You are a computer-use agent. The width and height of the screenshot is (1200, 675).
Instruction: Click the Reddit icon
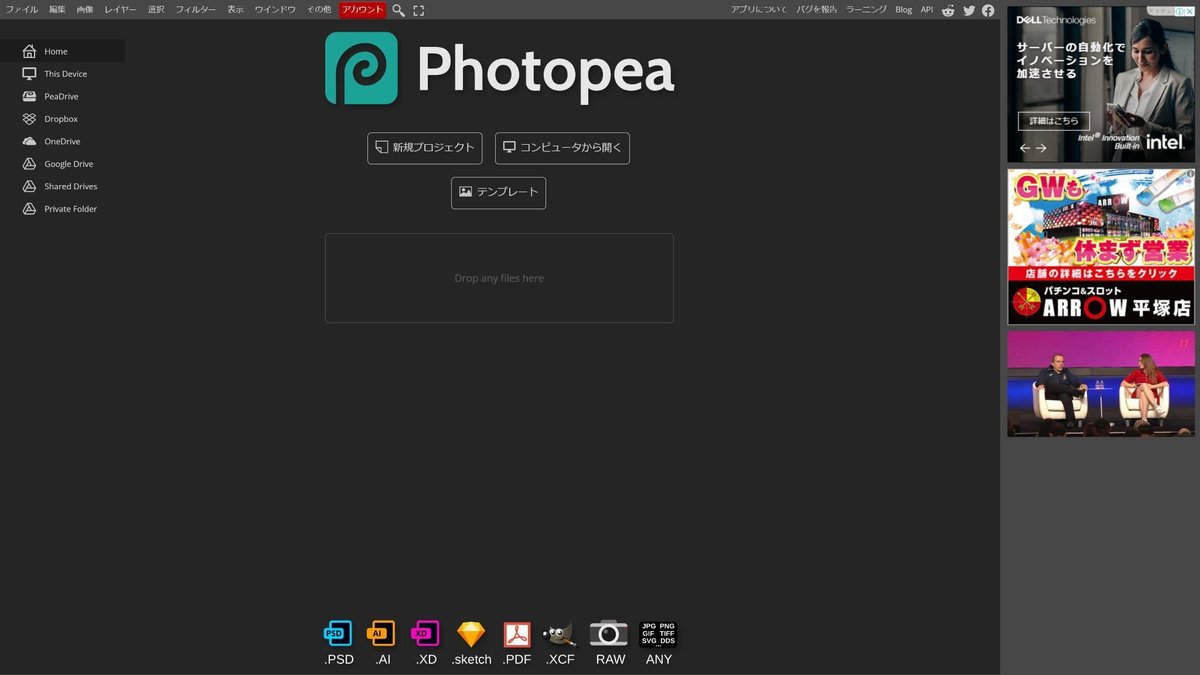tap(948, 10)
